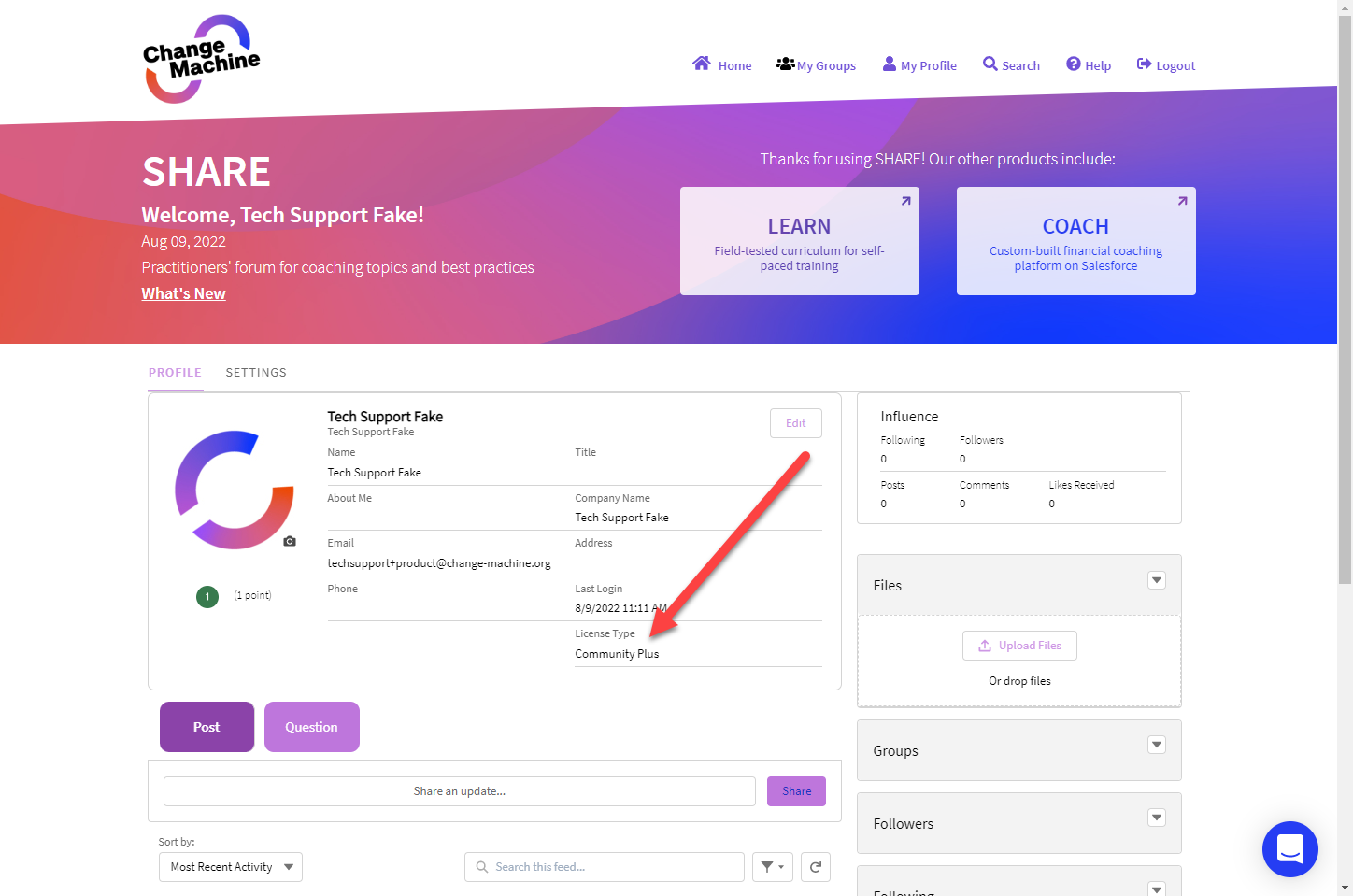
Task: Expand the Groups panel dropdown arrow
Action: click(x=1157, y=745)
